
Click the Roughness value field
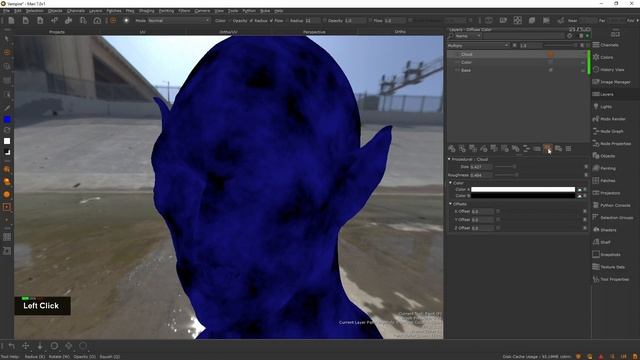(481, 175)
